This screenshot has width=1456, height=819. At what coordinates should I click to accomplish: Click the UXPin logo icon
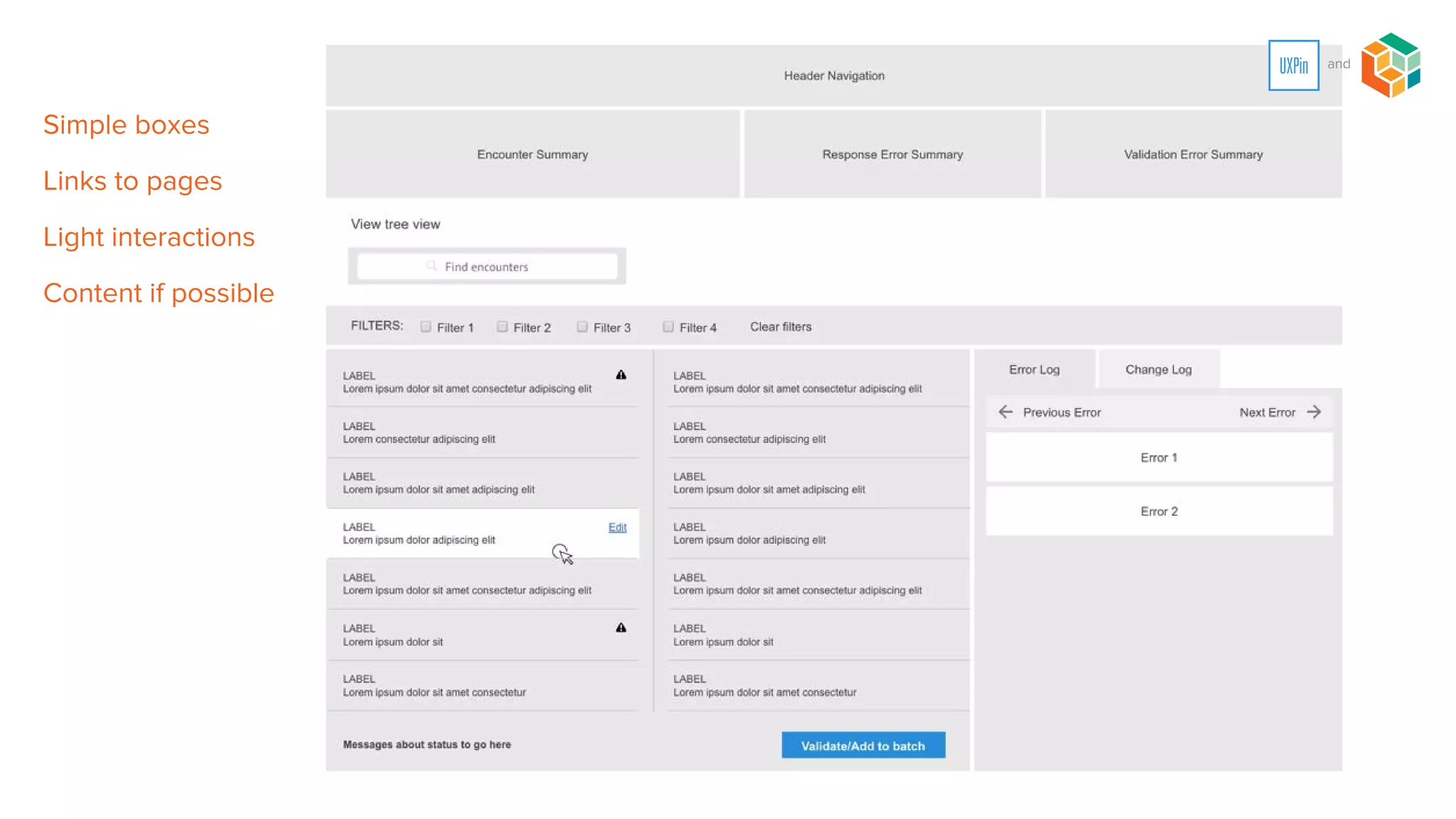pos(1293,65)
